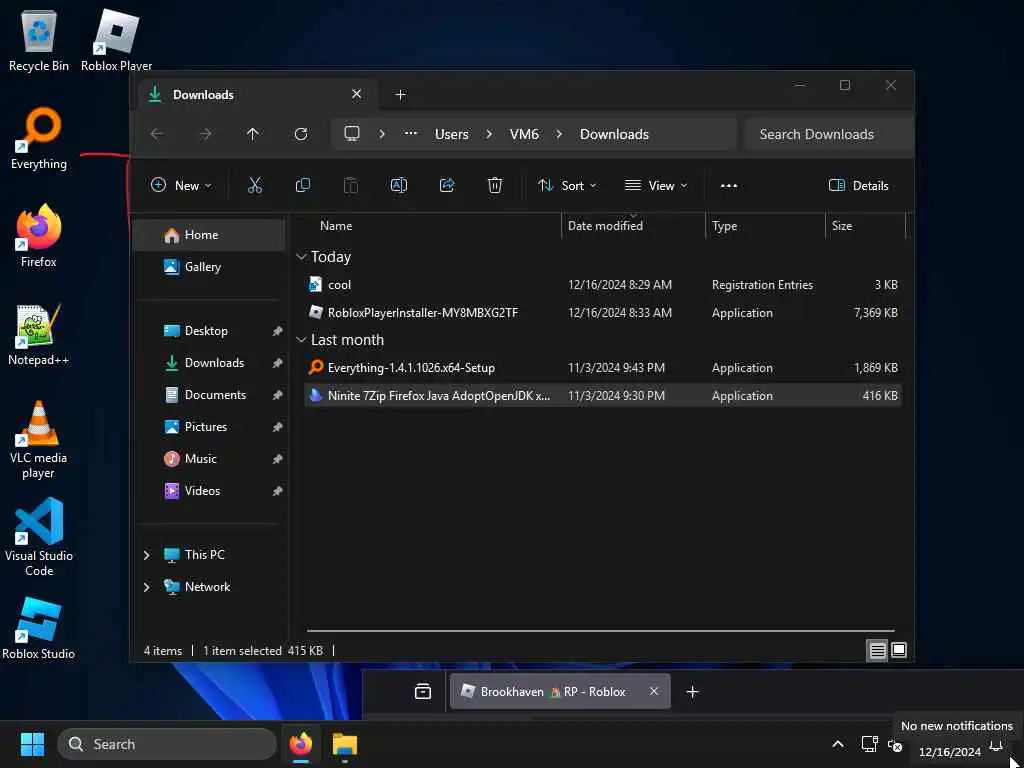The image size is (1024, 768).
Task: Open the Sort dropdown menu
Action: (x=567, y=185)
